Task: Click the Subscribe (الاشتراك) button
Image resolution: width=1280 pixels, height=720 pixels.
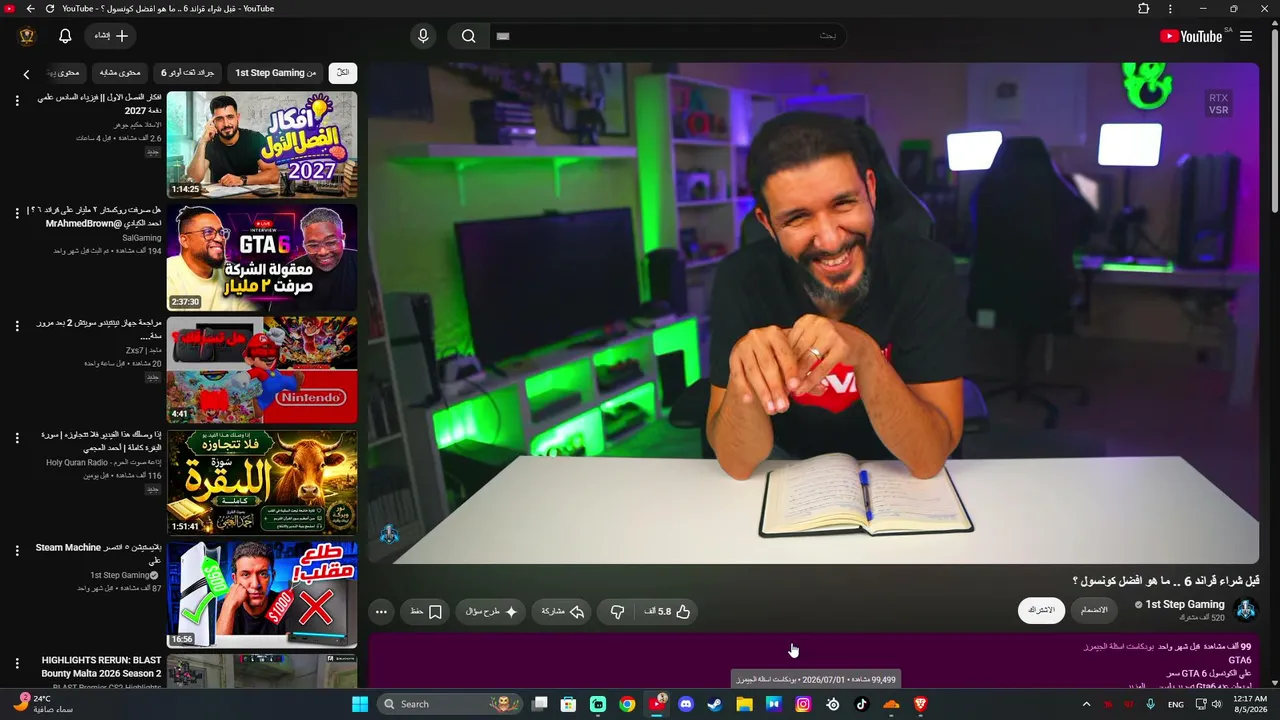Action: pyautogui.click(x=1041, y=610)
